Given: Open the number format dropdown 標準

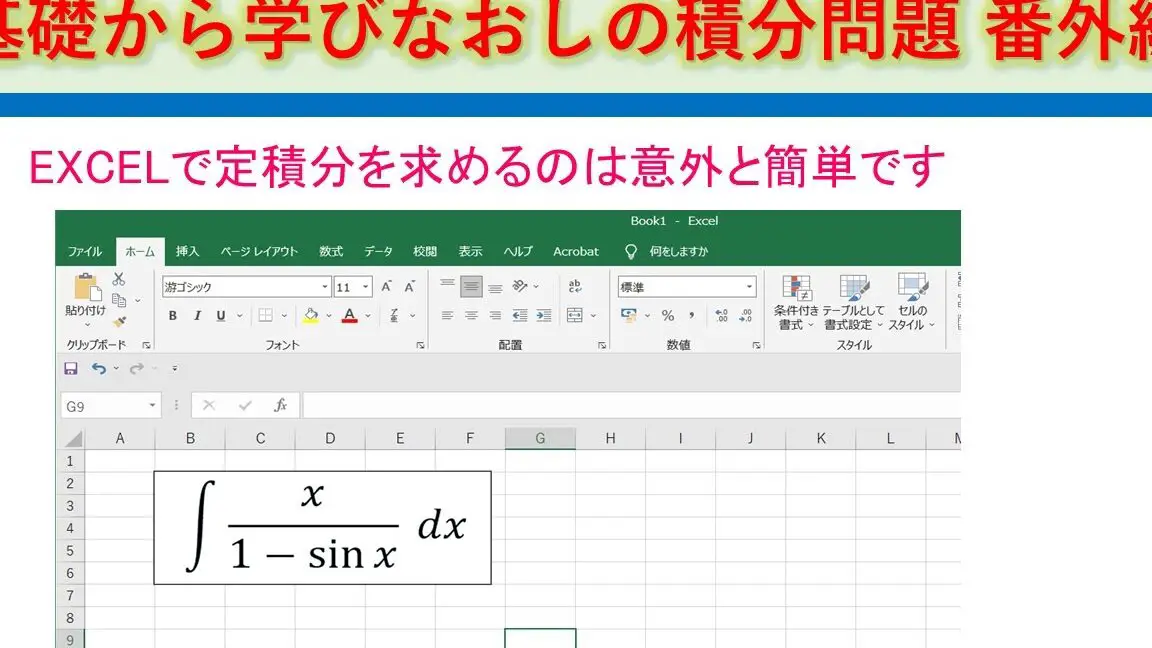Looking at the screenshot, I should pos(750,287).
